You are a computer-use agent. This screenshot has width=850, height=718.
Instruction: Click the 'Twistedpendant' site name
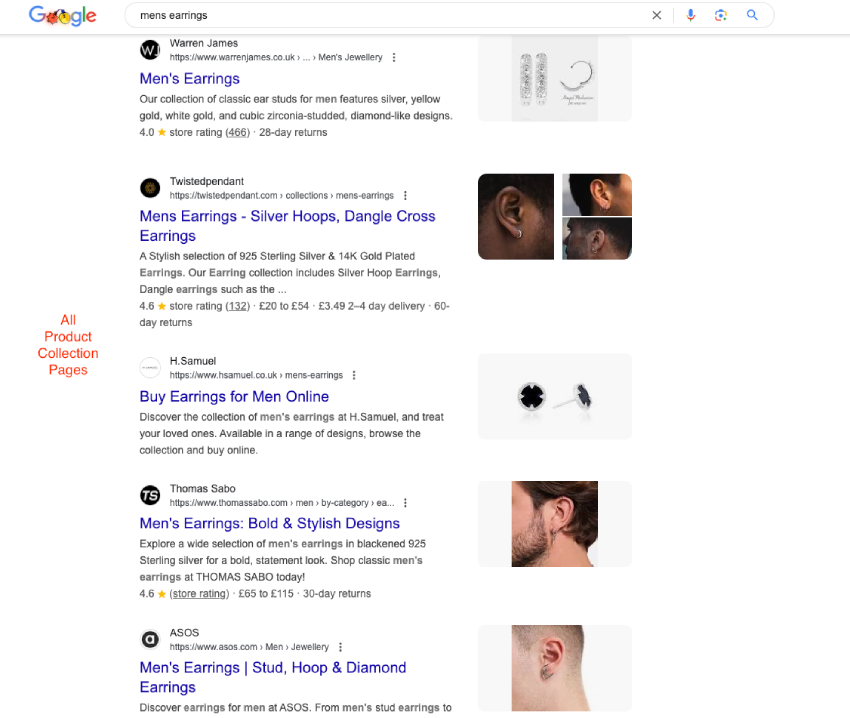pyautogui.click(x=207, y=181)
